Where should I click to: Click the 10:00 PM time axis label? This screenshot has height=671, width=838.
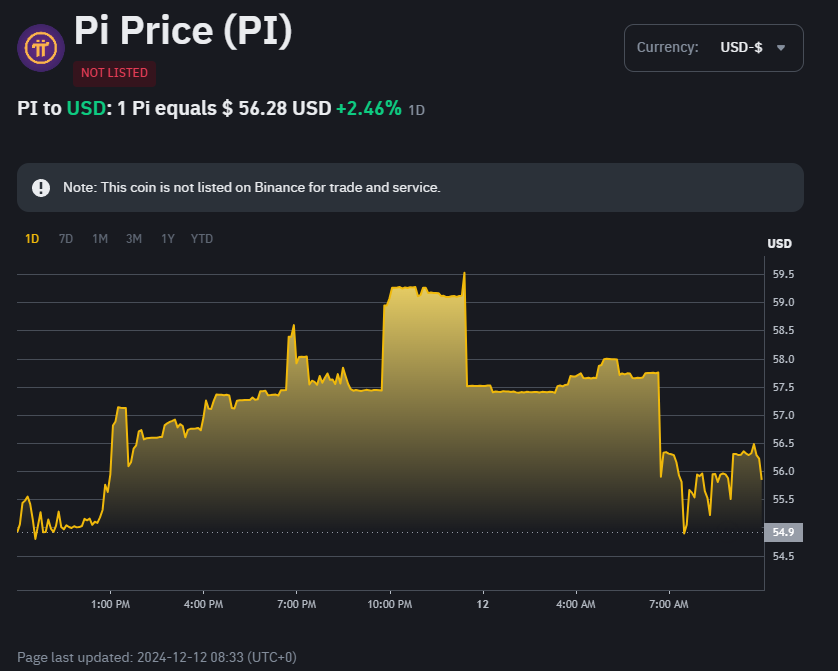click(390, 604)
